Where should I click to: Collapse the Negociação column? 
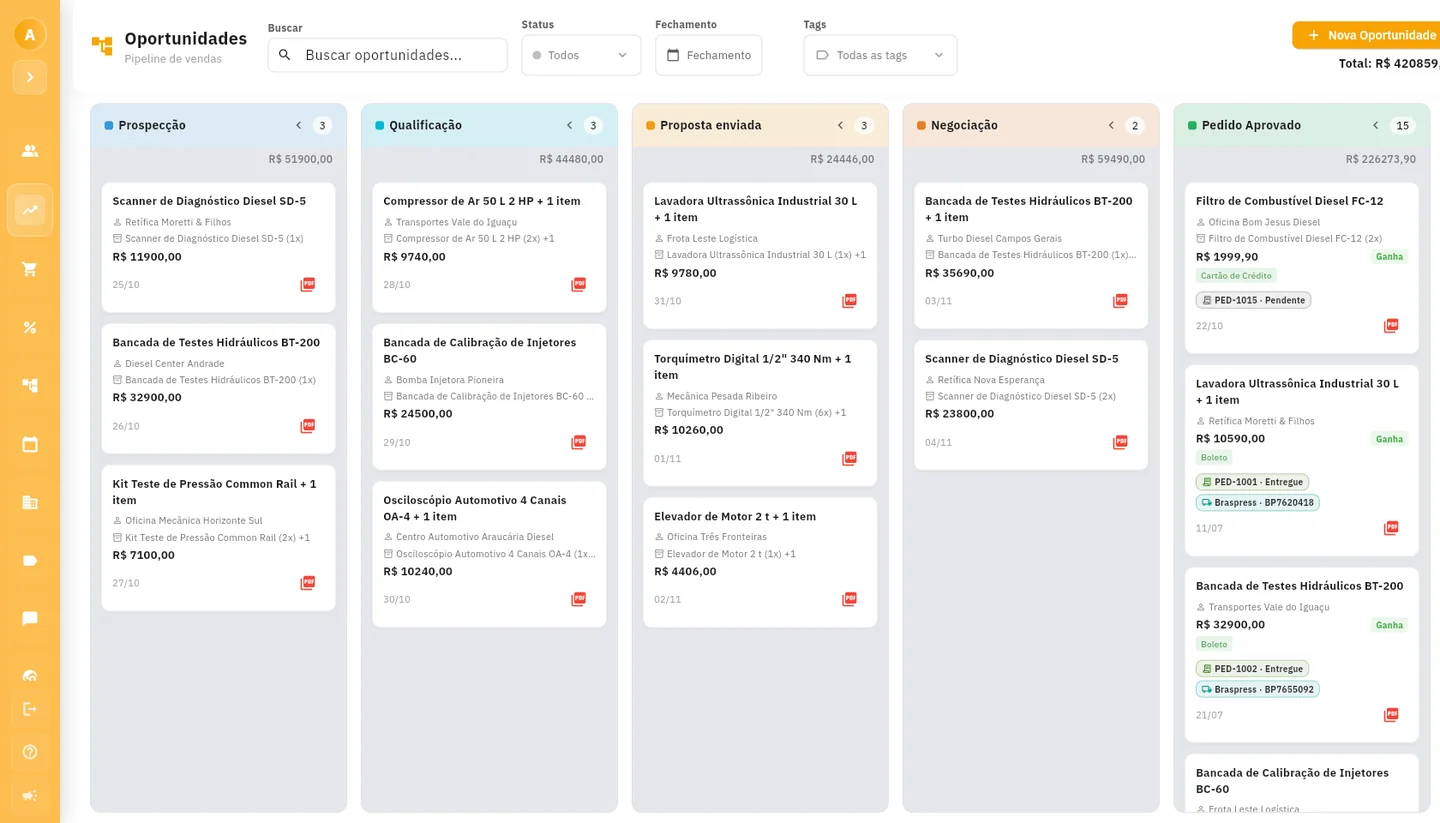coord(1111,125)
